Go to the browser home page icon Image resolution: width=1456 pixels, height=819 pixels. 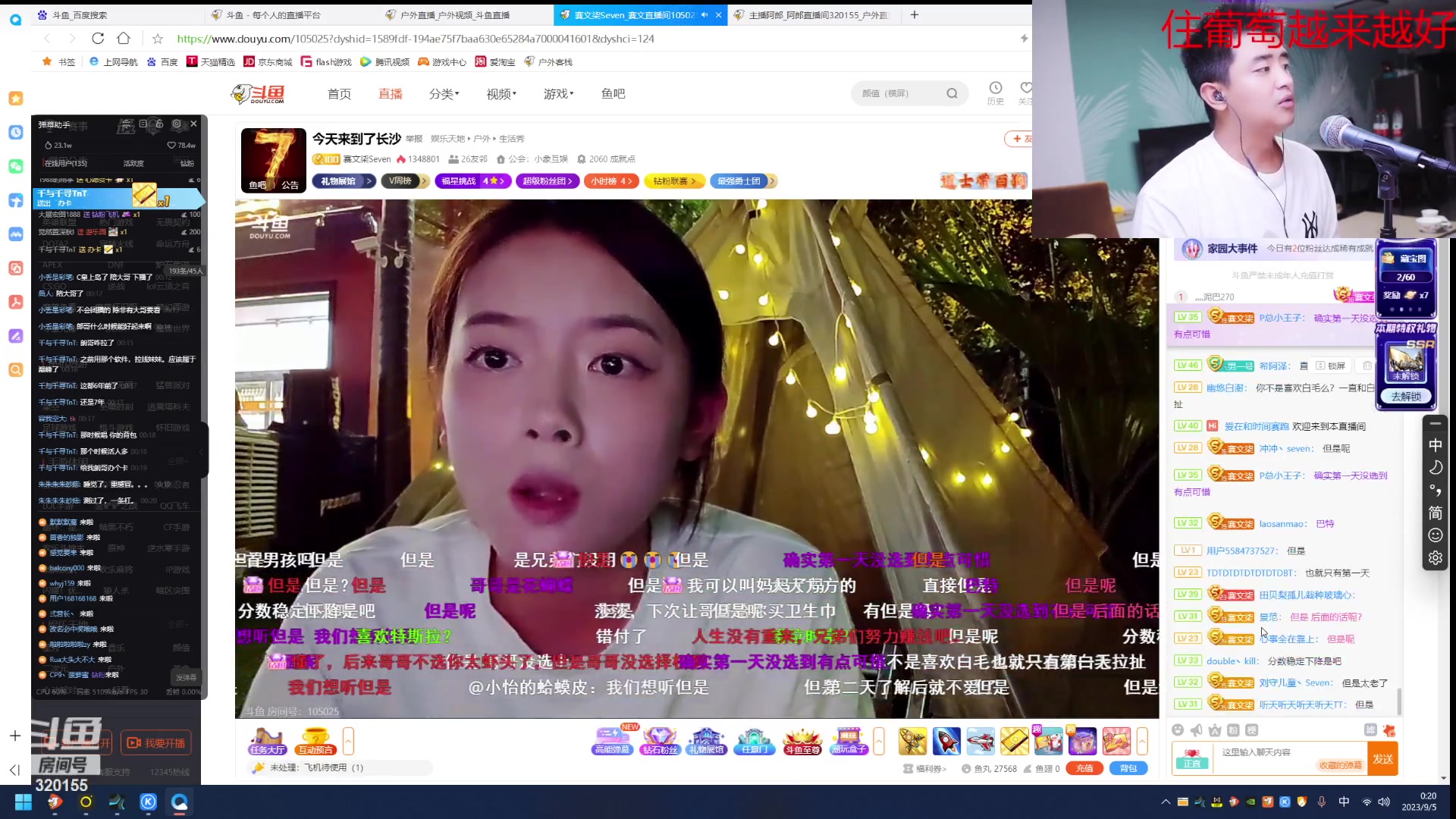point(124,39)
